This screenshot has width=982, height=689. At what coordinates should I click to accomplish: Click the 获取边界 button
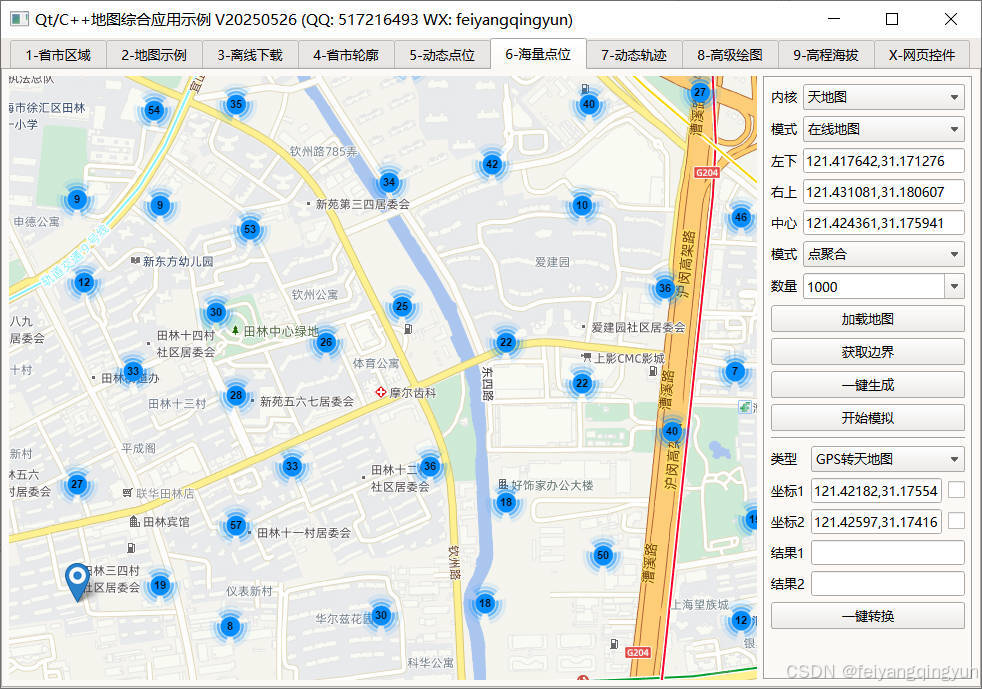pos(867,352)
